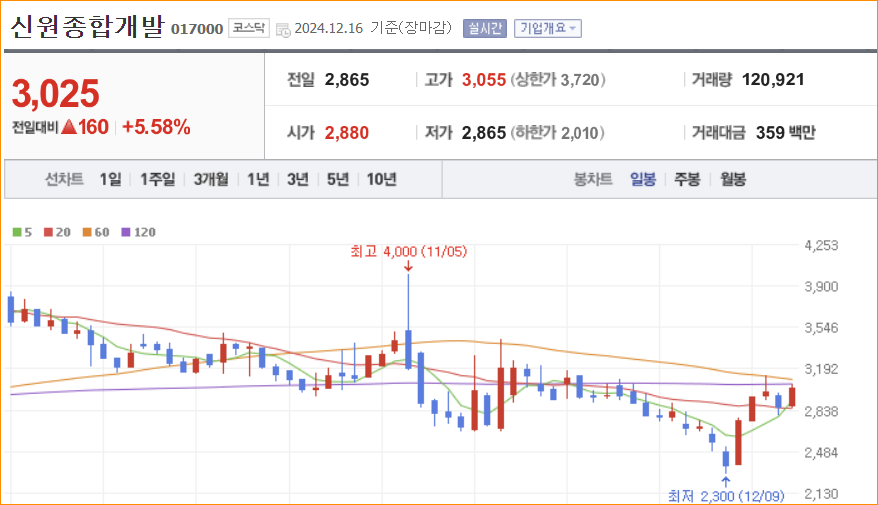878x505 pixels.
Task: Click the 최저 2,300 (12/09) low marker
Action: click(726, 495)
